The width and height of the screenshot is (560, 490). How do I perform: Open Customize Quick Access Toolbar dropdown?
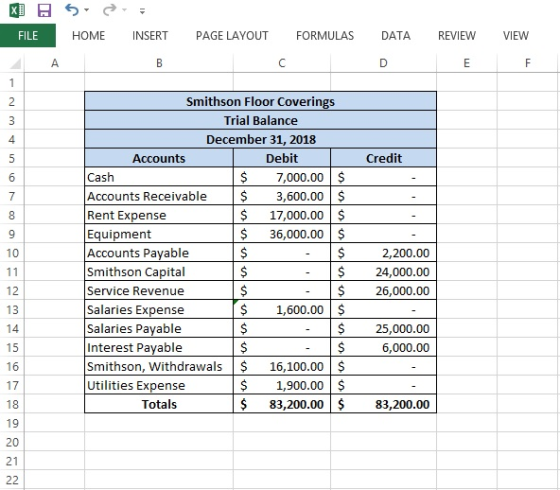pos(142,11)
